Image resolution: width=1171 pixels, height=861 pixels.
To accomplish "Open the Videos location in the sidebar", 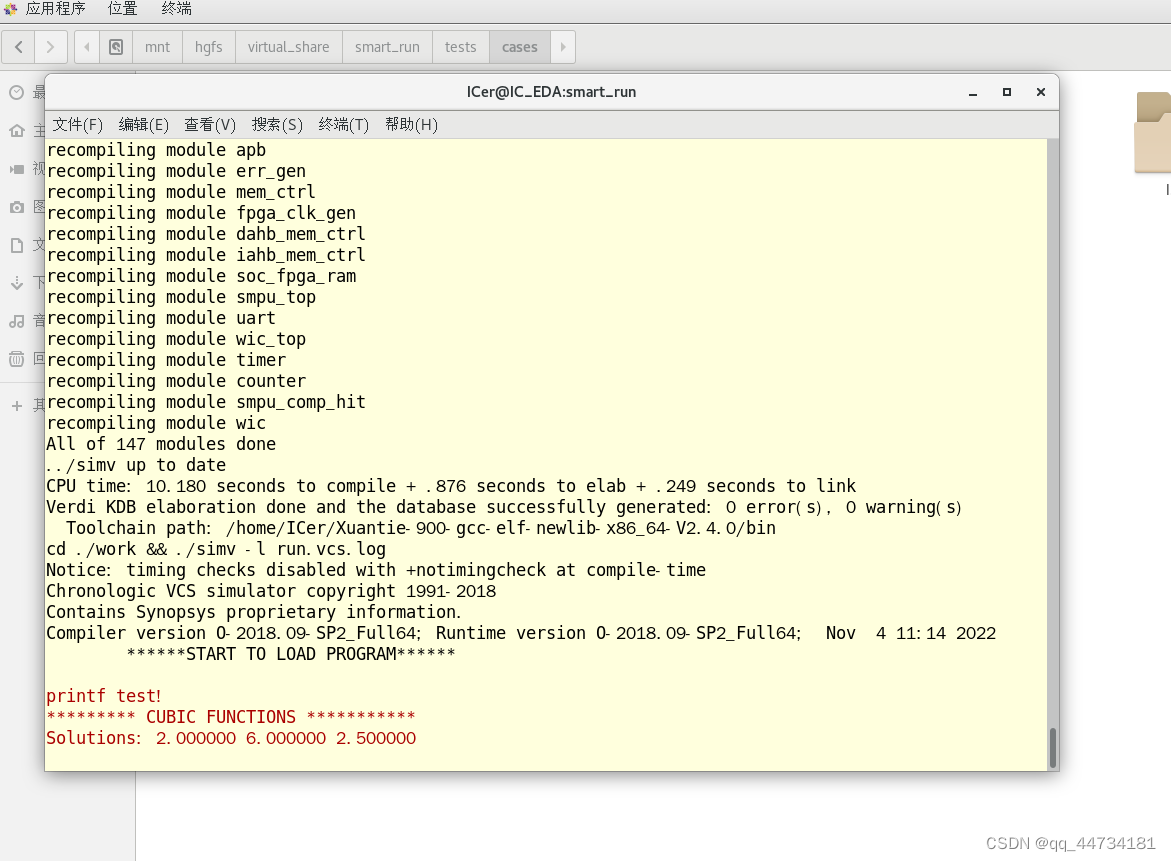I will click(x=15, y=168).
